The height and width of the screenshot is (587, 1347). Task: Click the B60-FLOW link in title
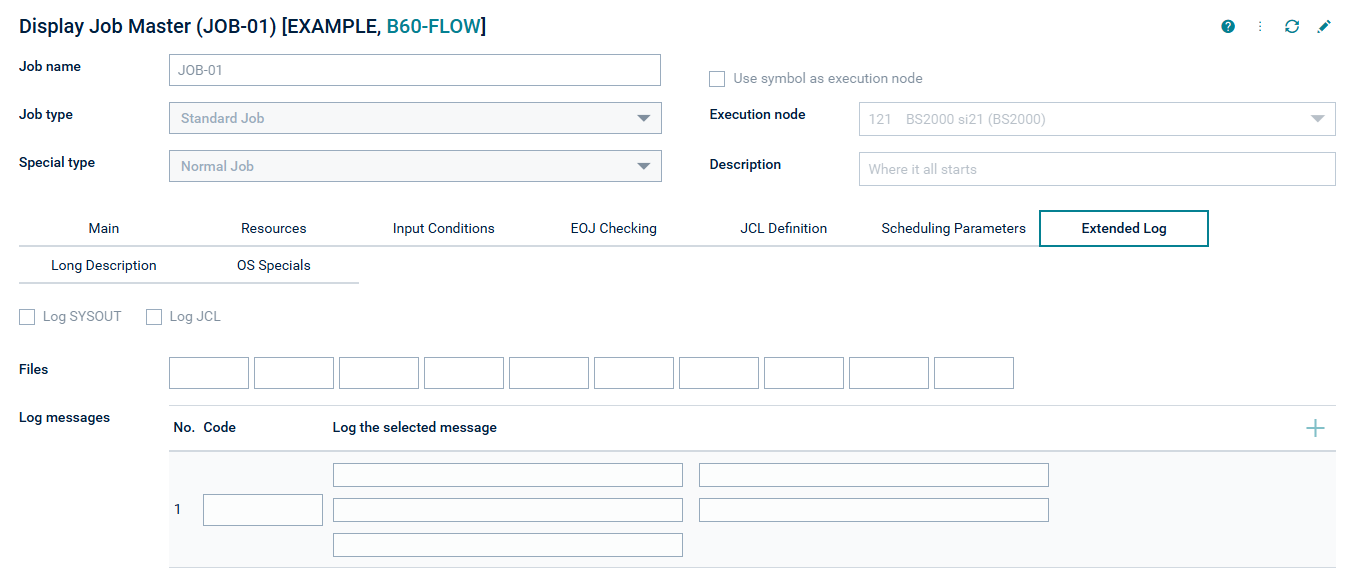point(433,27)
